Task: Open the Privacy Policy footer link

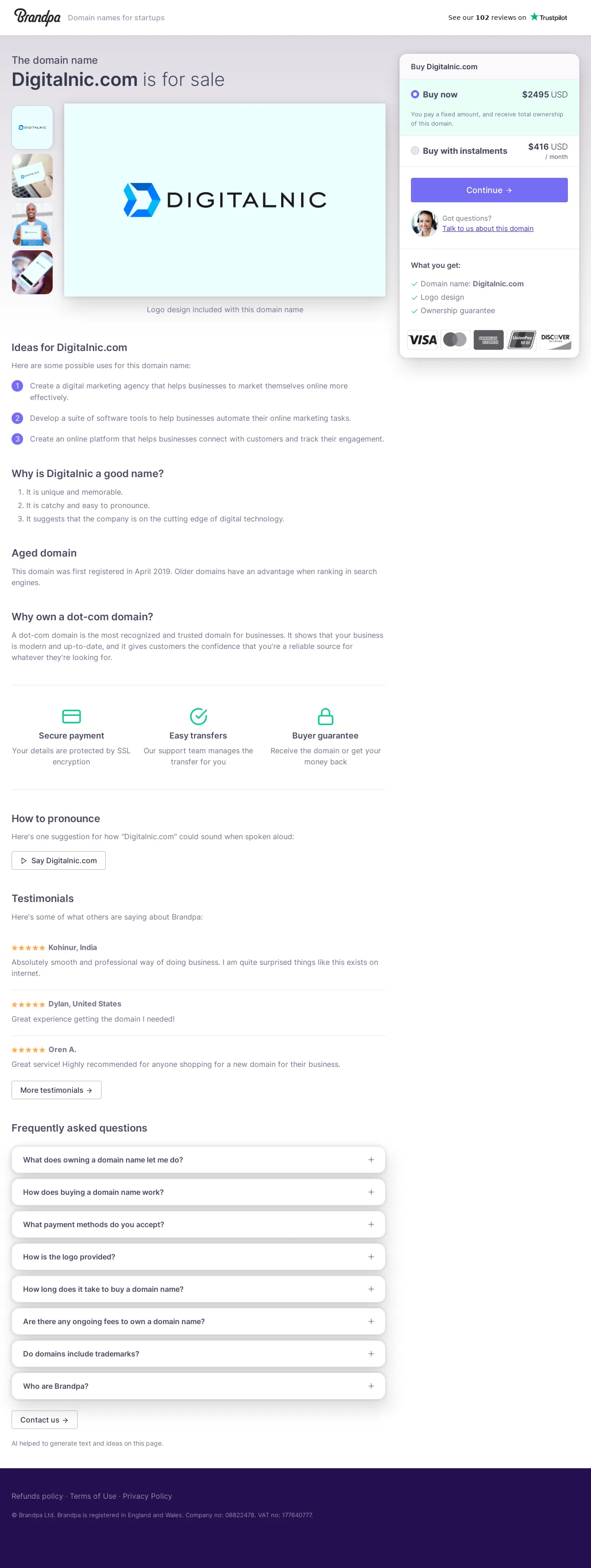Action: pos(147,1495)
